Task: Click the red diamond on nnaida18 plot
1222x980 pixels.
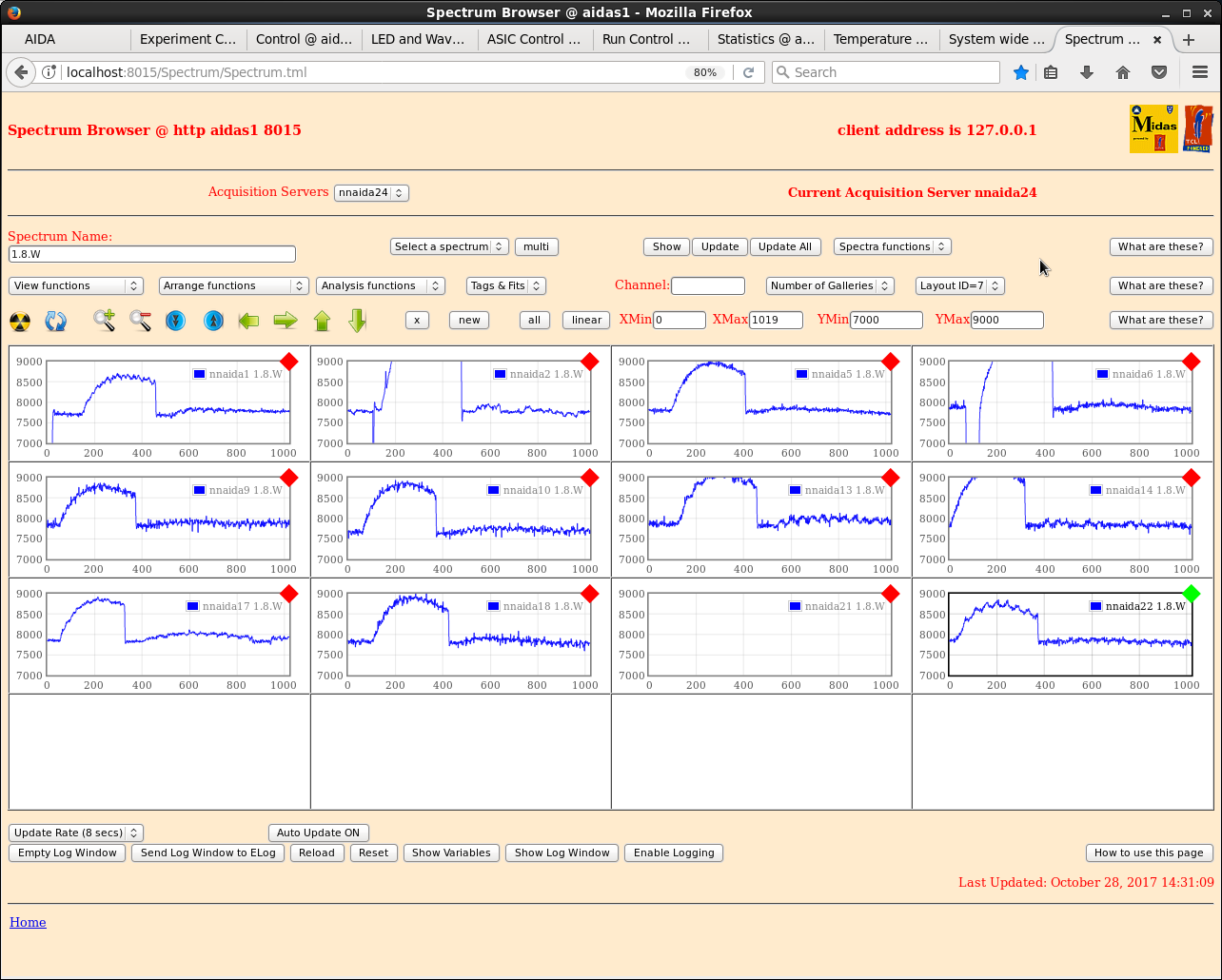Action: click(x=590, y=594)
